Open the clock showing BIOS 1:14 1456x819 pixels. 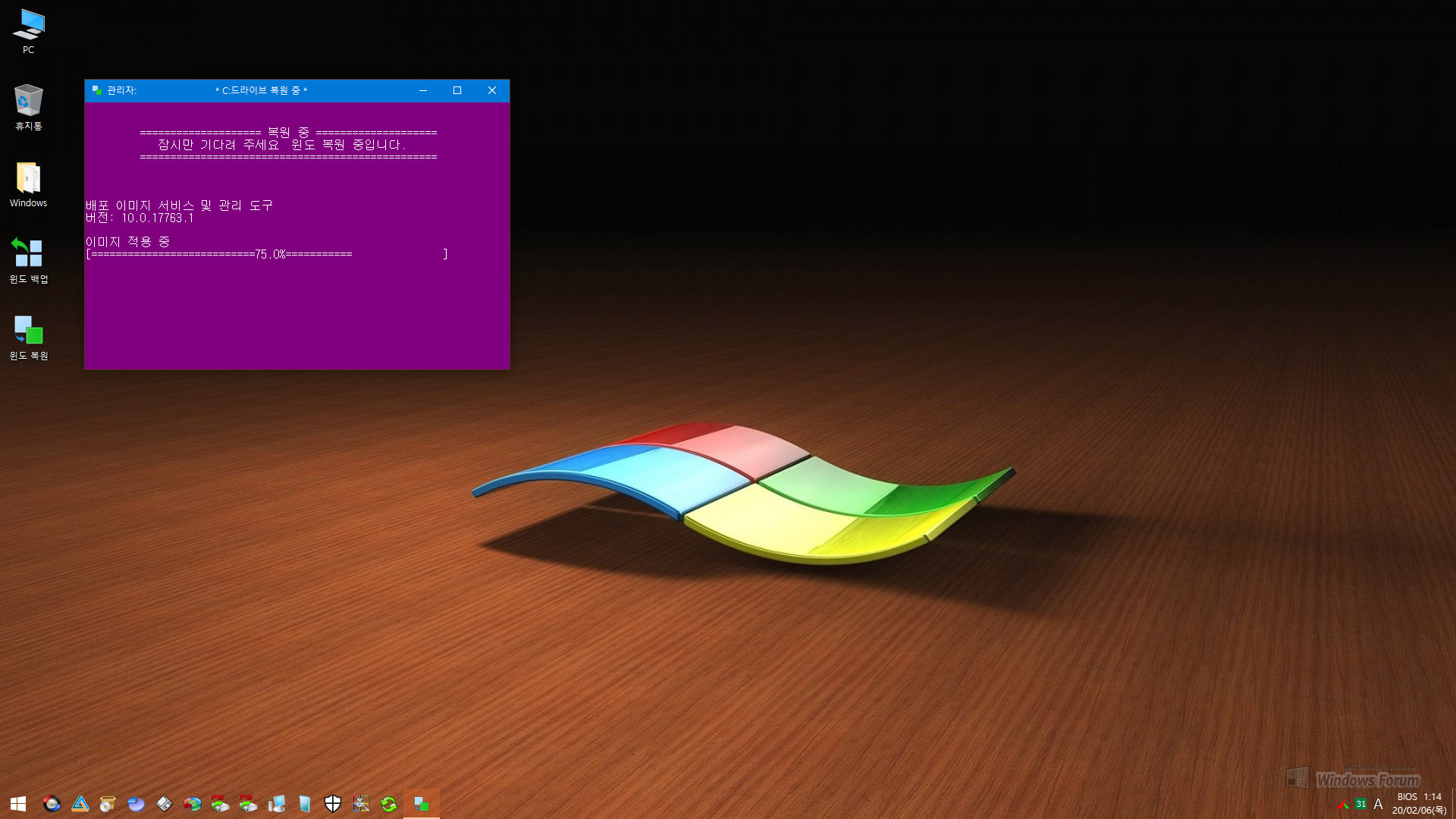tap(1419, 804)
